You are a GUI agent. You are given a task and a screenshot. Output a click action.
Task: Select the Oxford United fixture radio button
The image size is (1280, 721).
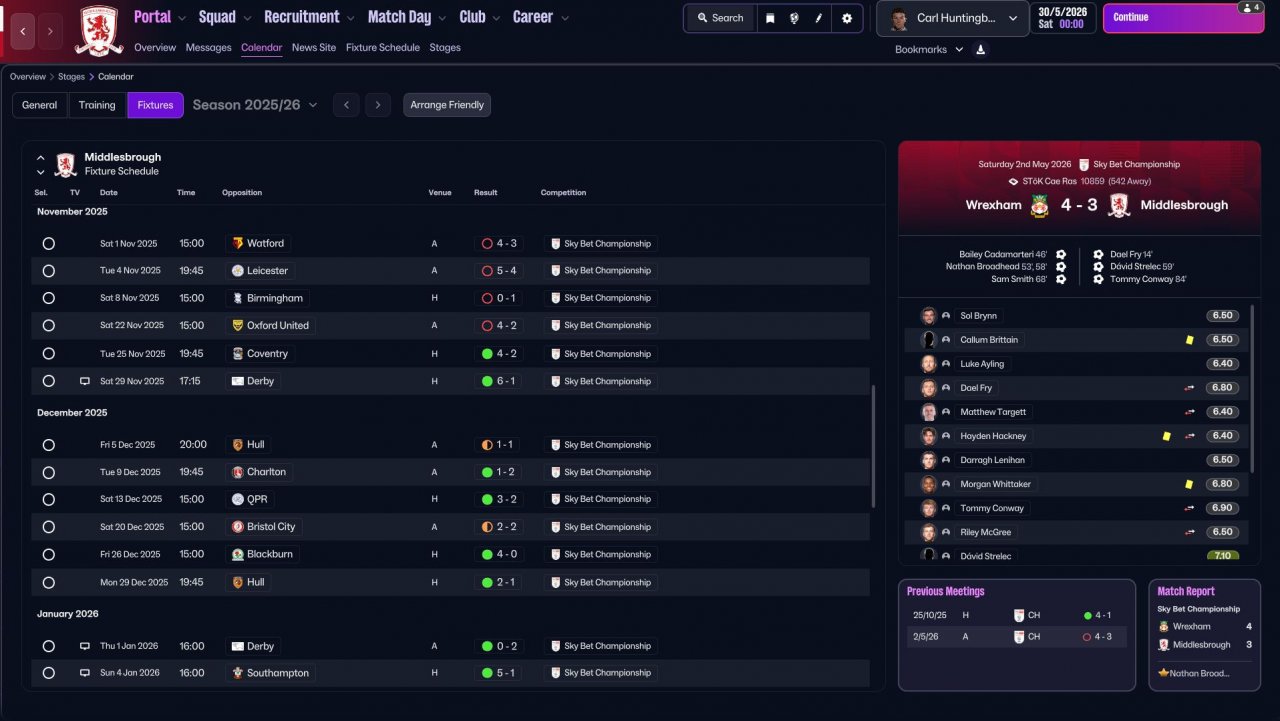pyautogui.click(x=48, y=326)
